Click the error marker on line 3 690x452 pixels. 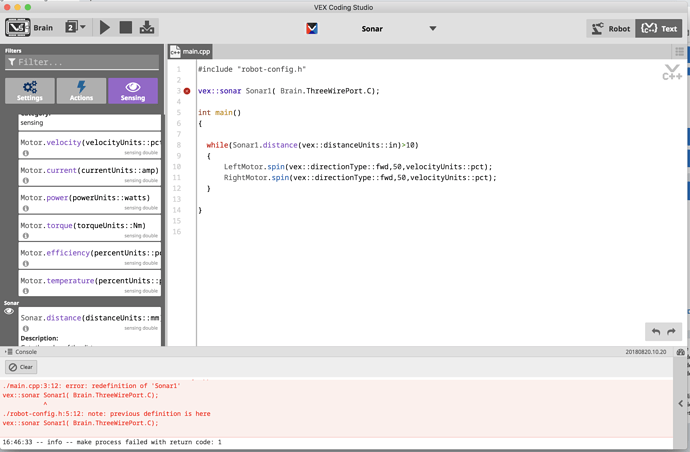click(x=187, y=91)
